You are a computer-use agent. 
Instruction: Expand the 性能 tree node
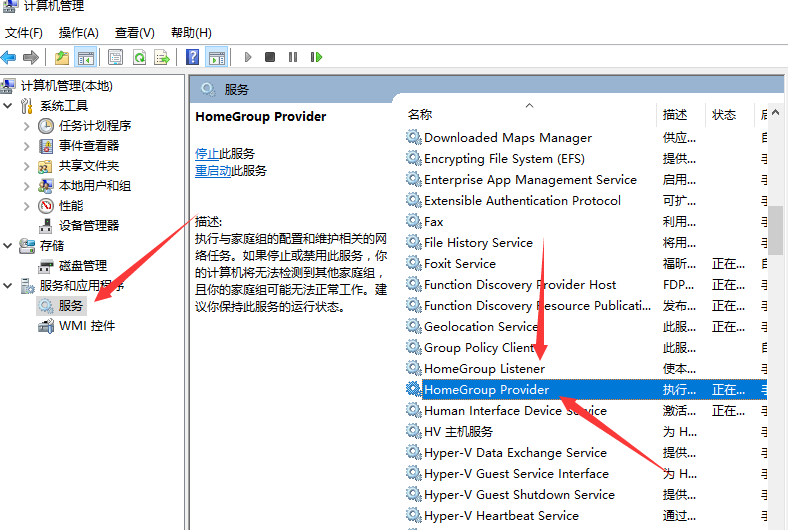pyautogui.click(x=27, y=206)
